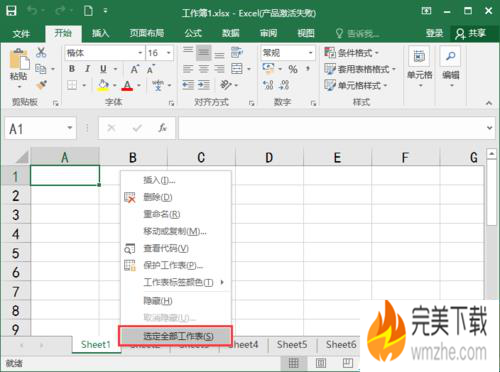Apply cell borders icon
The image size is (500, 372).
pos(72,86)
